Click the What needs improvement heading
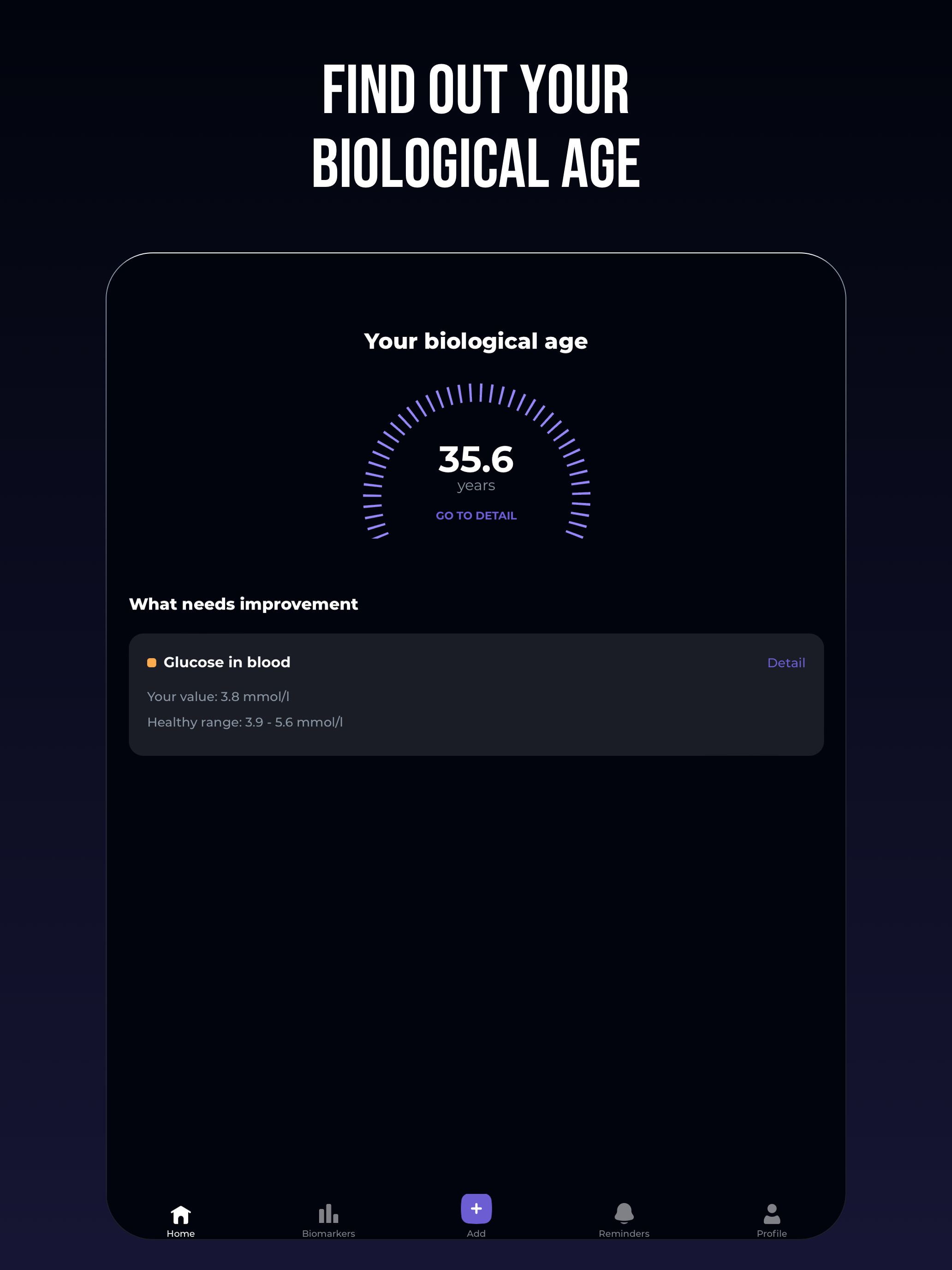952x1270 pixels. coord(244,604)
